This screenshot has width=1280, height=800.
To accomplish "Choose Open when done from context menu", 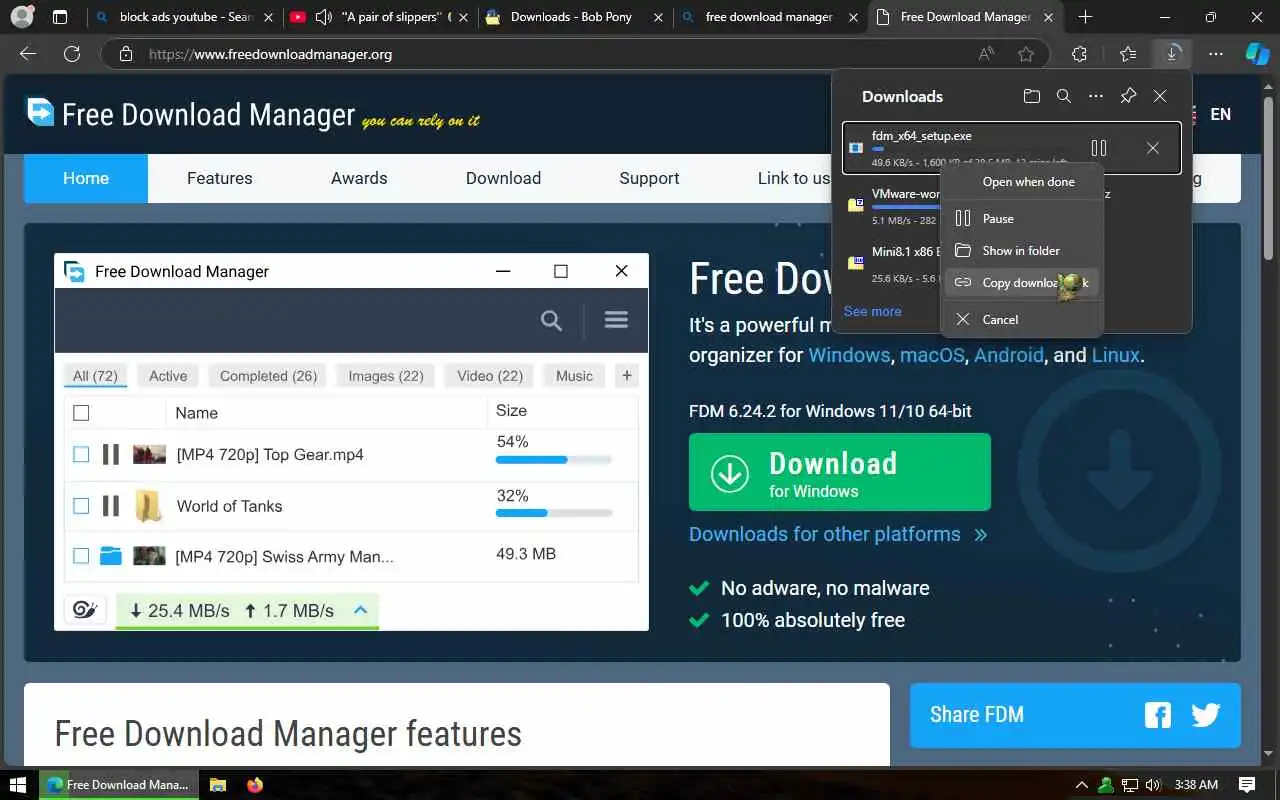I will [1022, 182].
